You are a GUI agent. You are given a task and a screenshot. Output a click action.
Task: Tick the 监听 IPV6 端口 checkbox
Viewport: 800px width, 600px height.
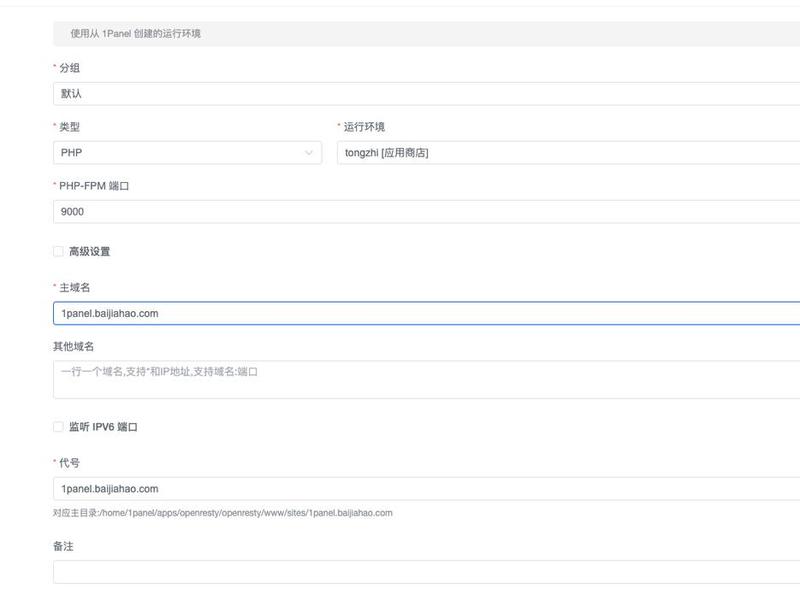[x=58, y=427]
